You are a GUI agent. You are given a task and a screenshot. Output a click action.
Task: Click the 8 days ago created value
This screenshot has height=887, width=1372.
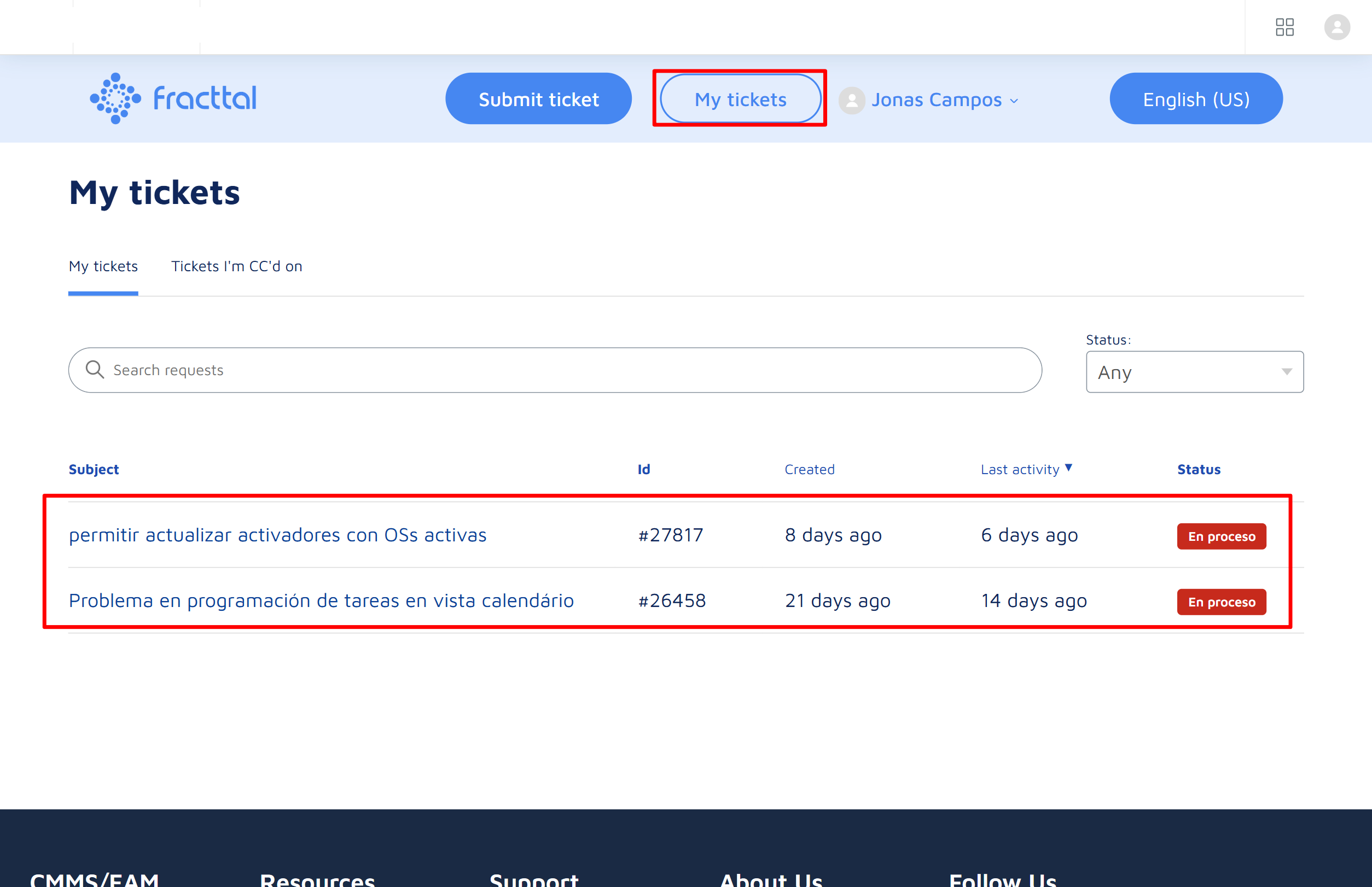click(x=833, y=535)
